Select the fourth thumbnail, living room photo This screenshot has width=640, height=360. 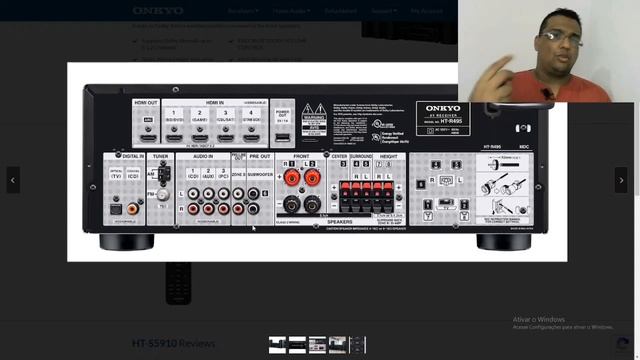(338, 345)
